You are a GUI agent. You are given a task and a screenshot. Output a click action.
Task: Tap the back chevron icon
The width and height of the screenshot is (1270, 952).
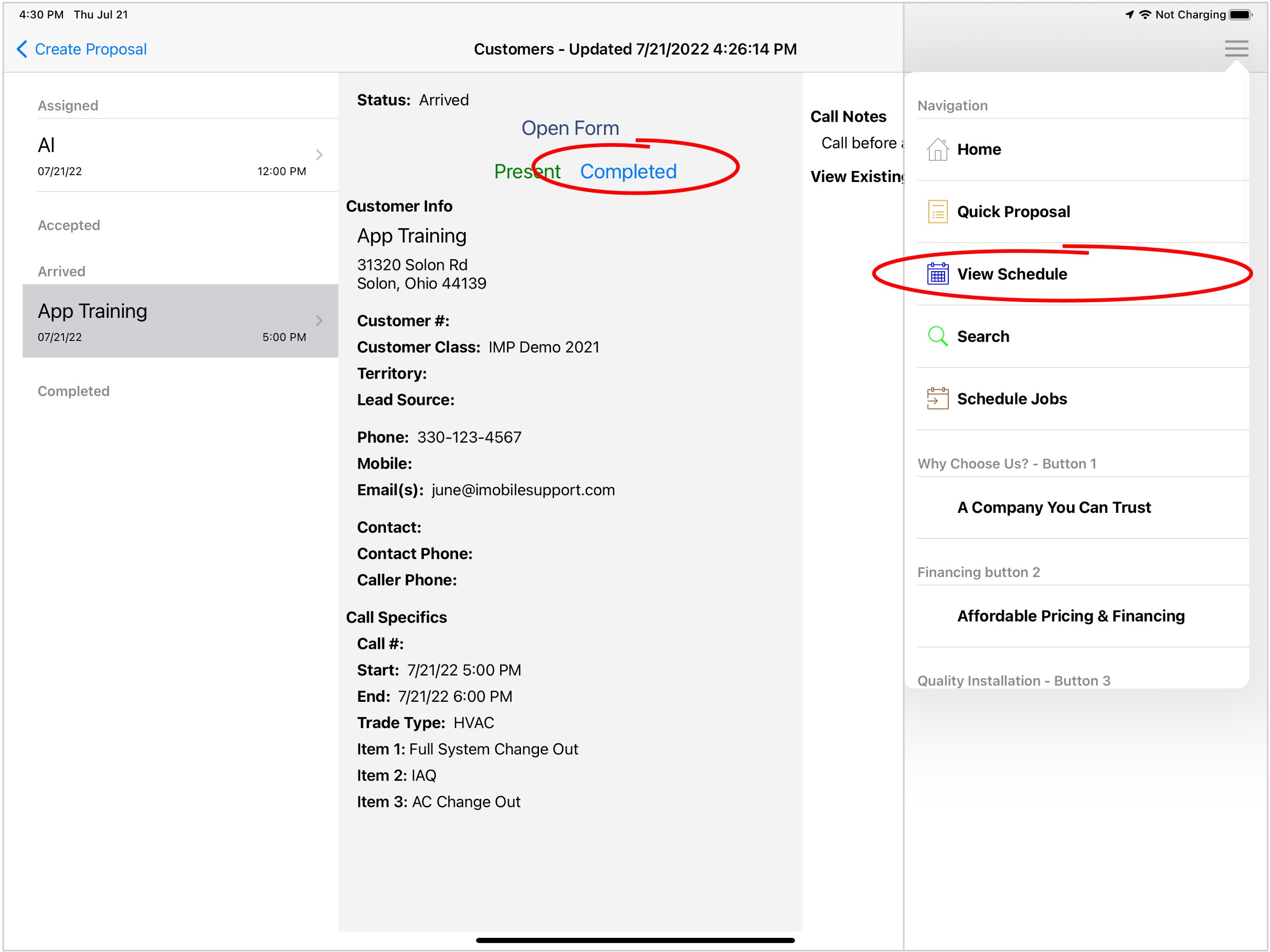[22, 49]
